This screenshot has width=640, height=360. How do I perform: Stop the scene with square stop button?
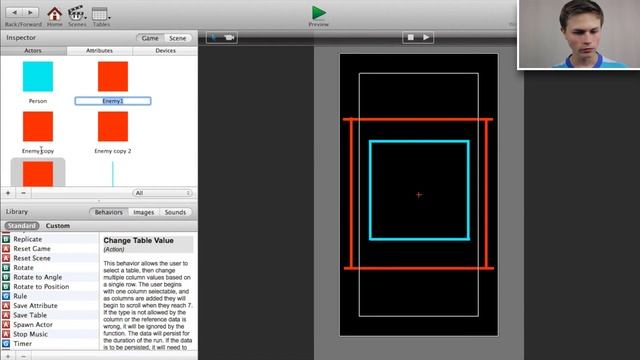[x=411, y=37]
